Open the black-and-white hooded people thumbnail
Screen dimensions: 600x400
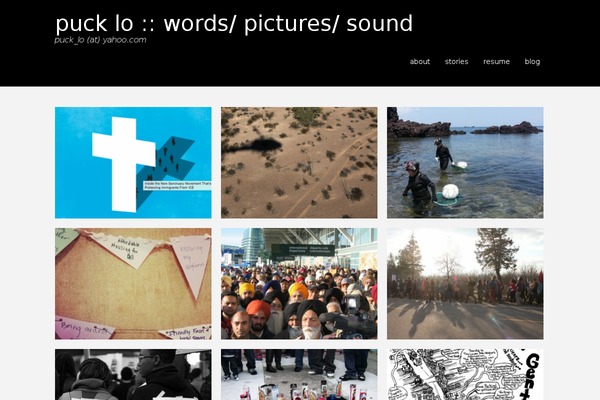[x=133, y=374]
